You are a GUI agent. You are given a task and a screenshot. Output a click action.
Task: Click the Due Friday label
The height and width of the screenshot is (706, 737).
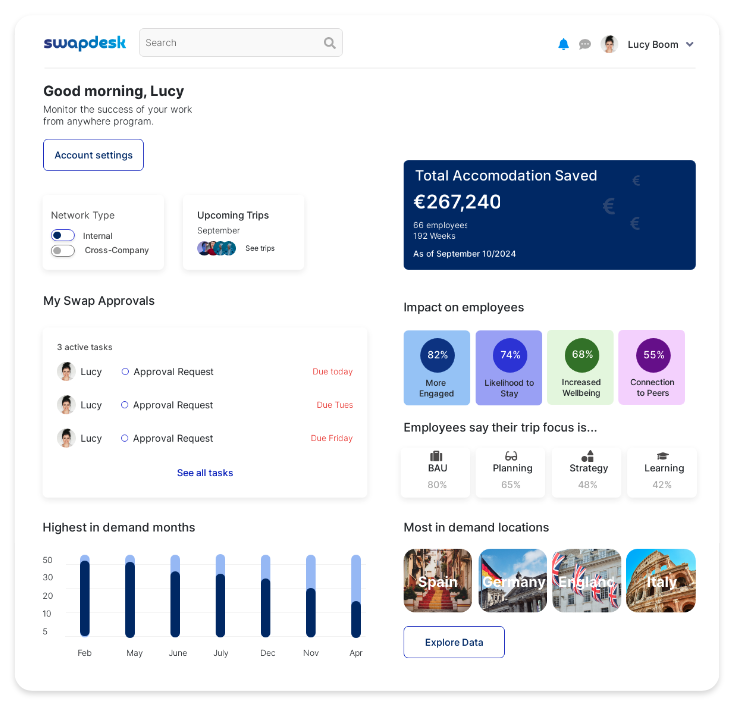[331, 438]
